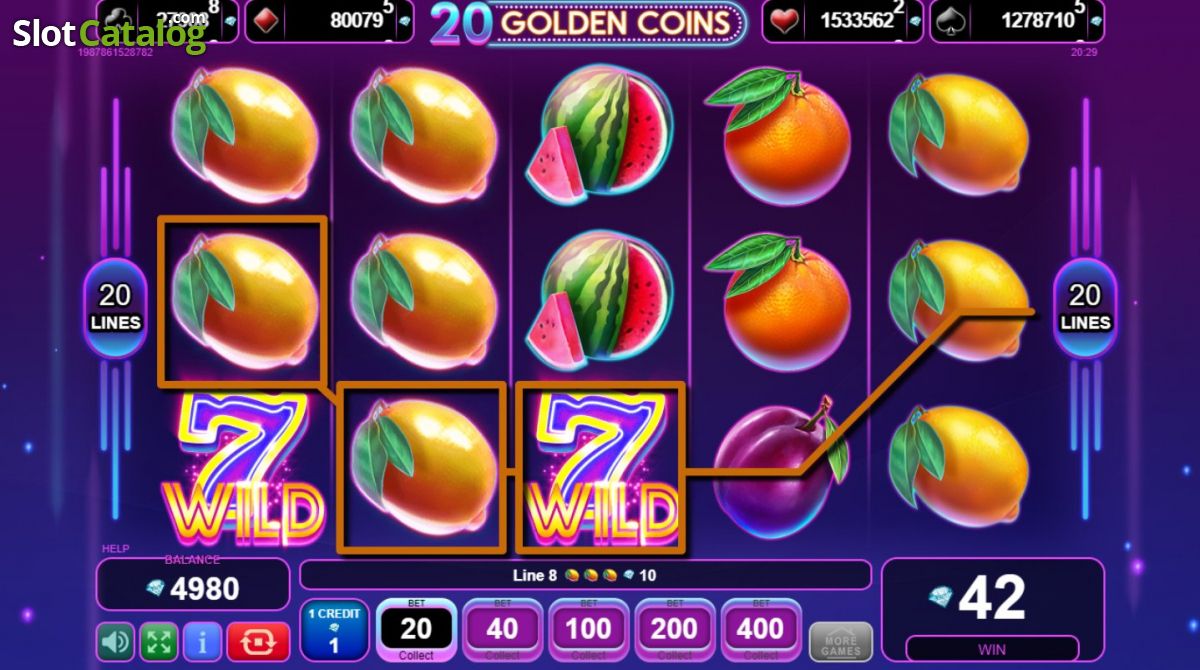Mute the game sound with speaker icon
The height and width of the screenshot is (670, 1200).
115,640
